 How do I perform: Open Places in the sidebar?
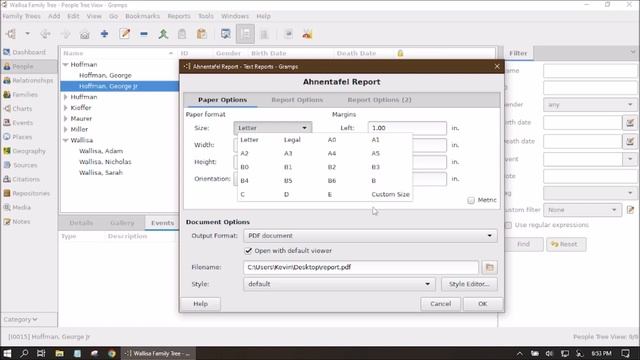tap(18, 137)
